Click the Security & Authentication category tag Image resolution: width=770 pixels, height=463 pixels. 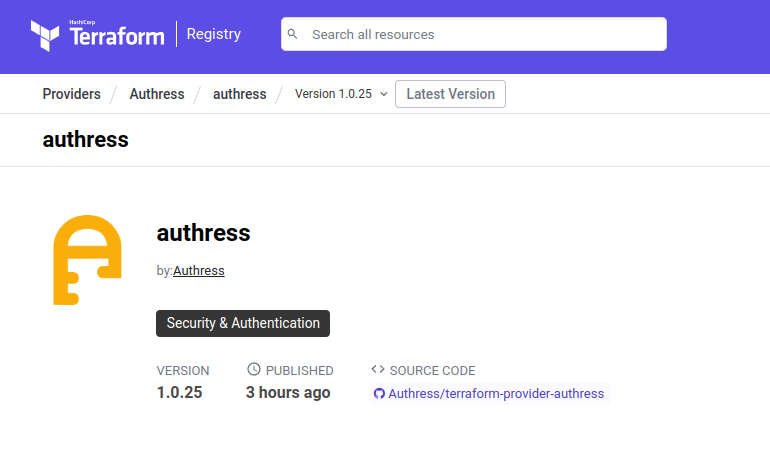click(243, 323)
